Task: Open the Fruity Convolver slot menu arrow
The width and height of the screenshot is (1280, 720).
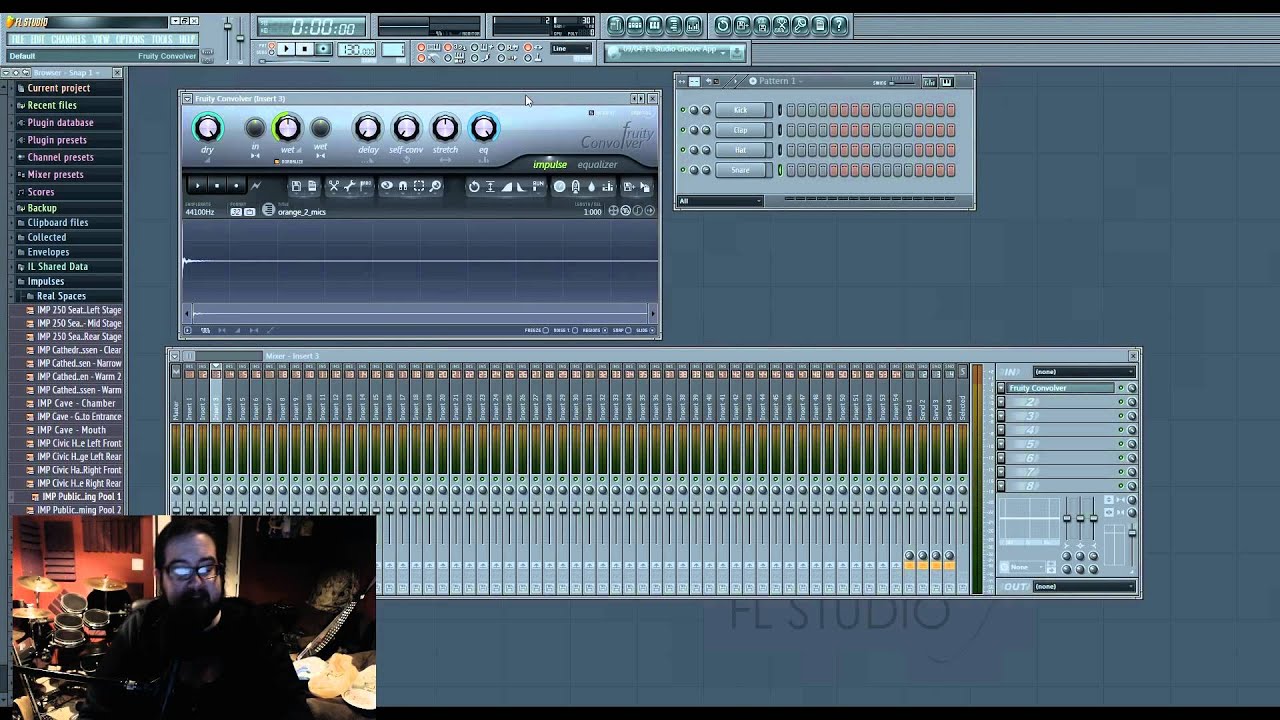Action: pos(1001,388)
